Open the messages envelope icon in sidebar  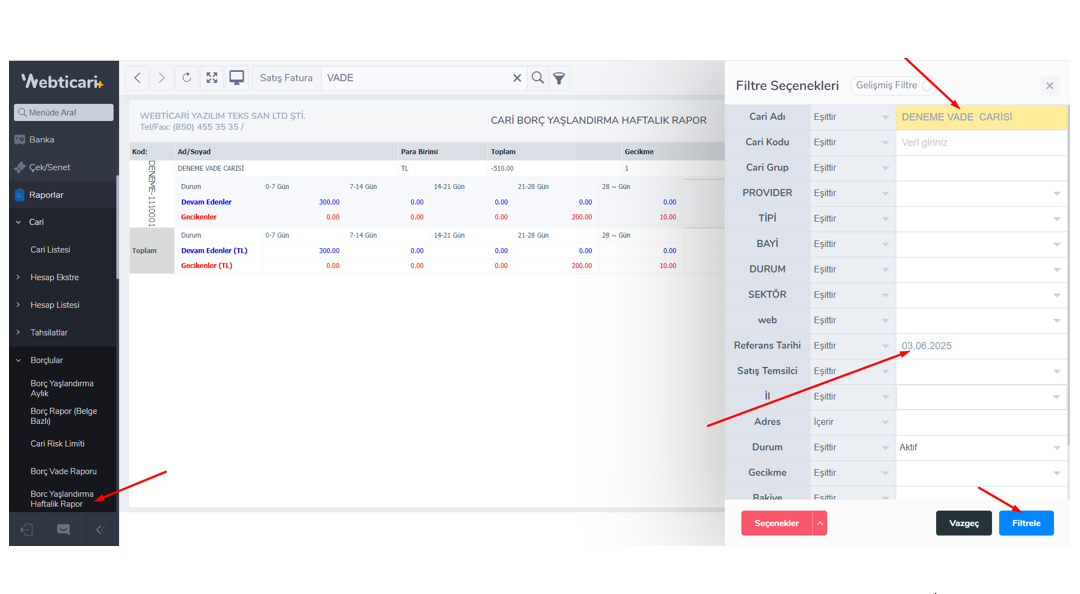click(63, 530)
